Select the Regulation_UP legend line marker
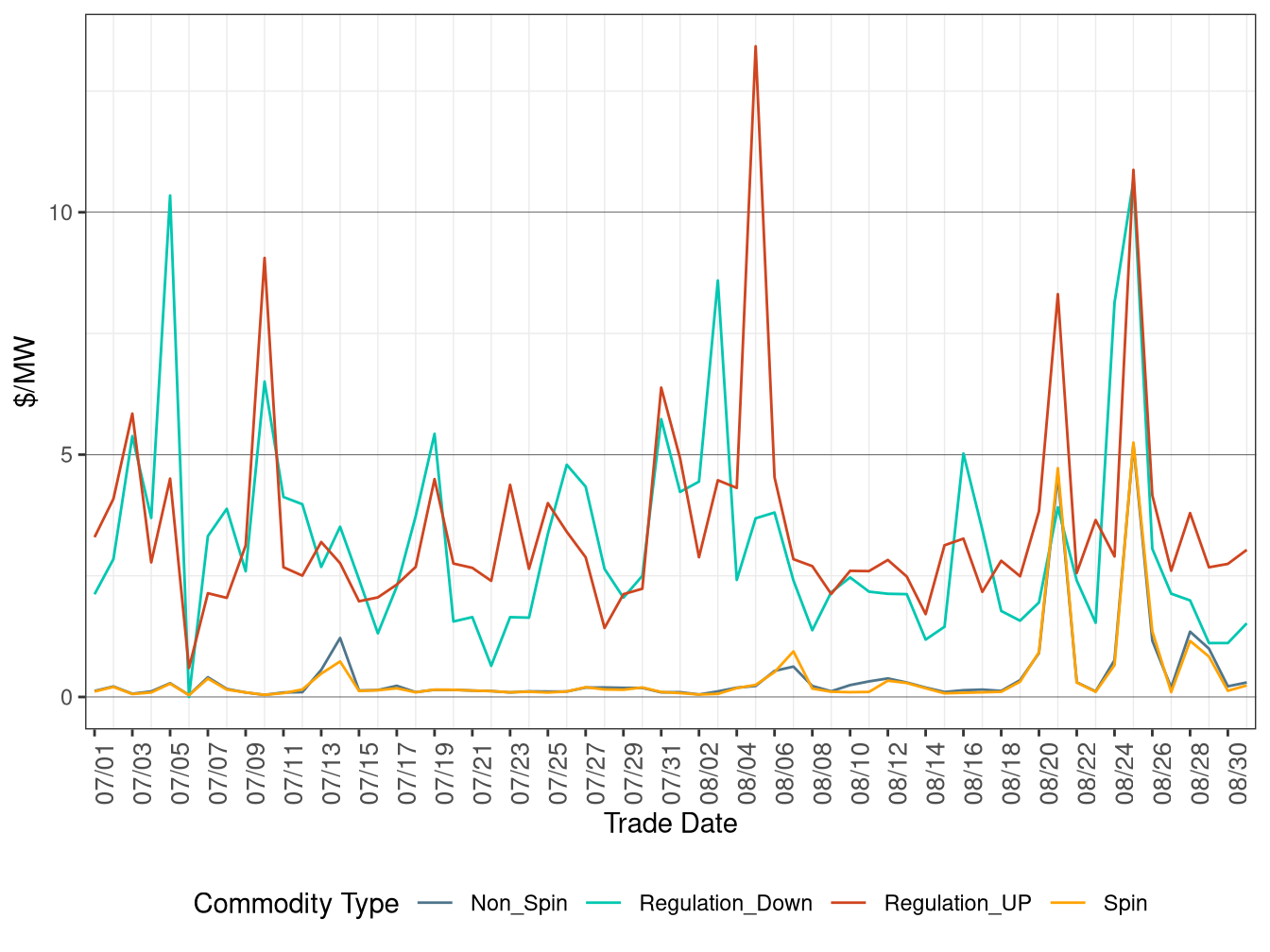 pyautogui.click(x=850, y=903)
